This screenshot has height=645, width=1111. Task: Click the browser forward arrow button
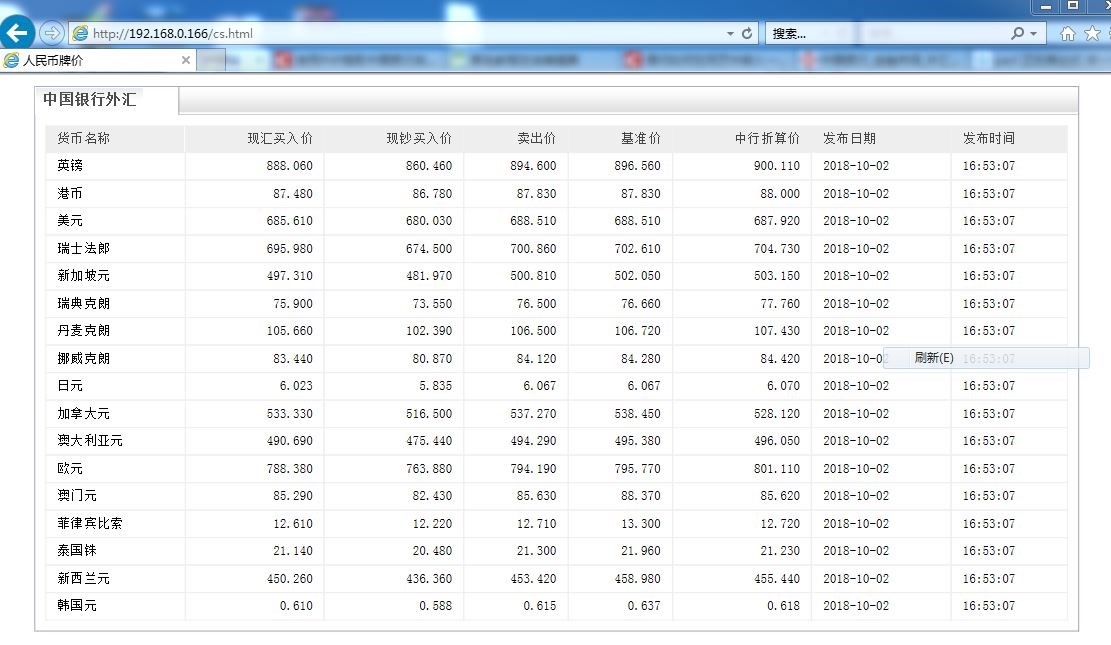click(52, 33)
